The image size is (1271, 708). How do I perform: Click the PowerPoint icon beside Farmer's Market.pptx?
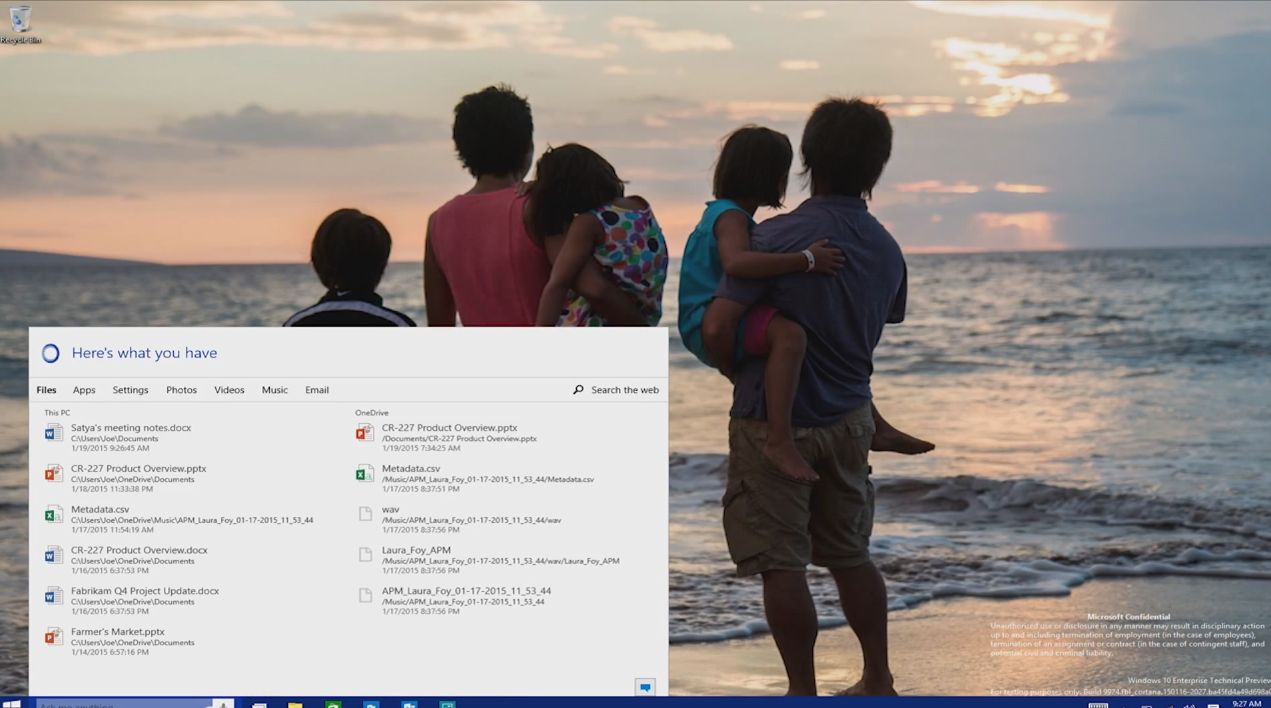click(53, 636)
